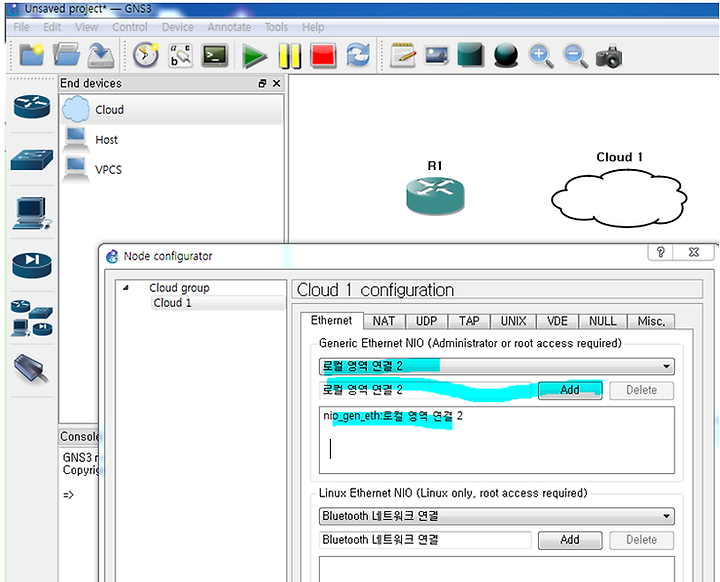Open the View menu
Screen dimensions: 720x582
pos(86,27)
